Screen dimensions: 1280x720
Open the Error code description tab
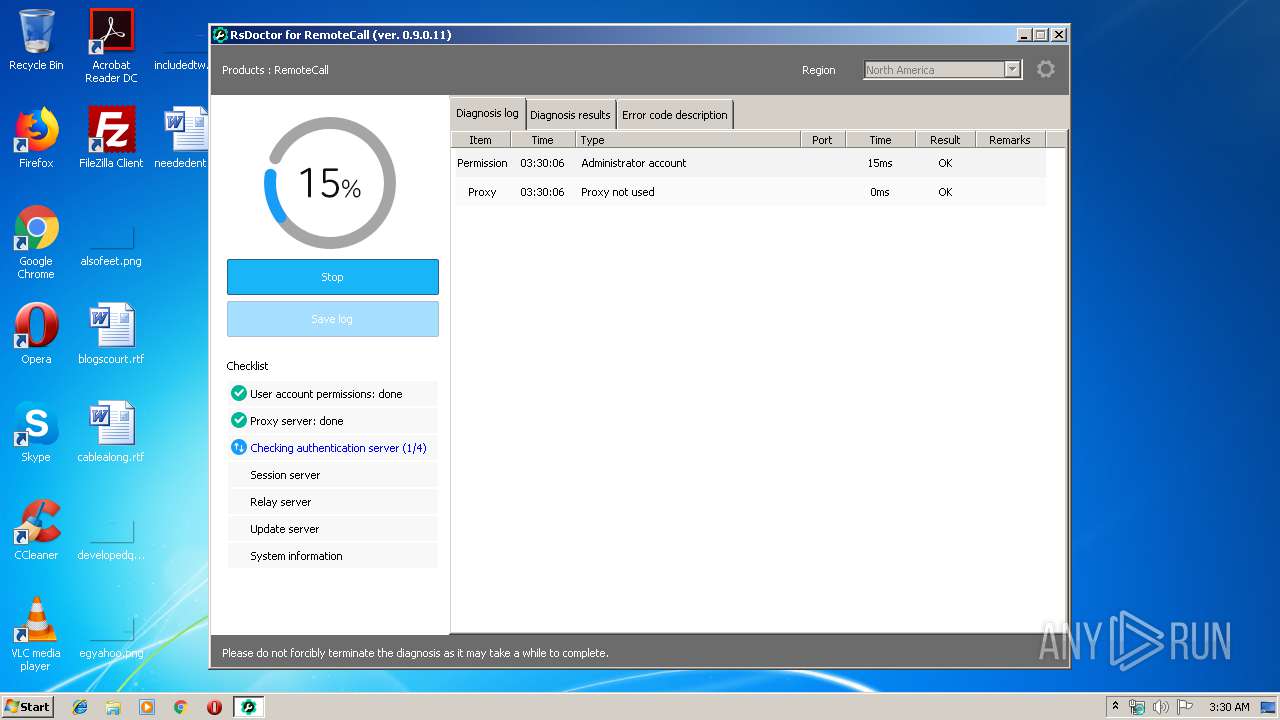tap(675, 114)
